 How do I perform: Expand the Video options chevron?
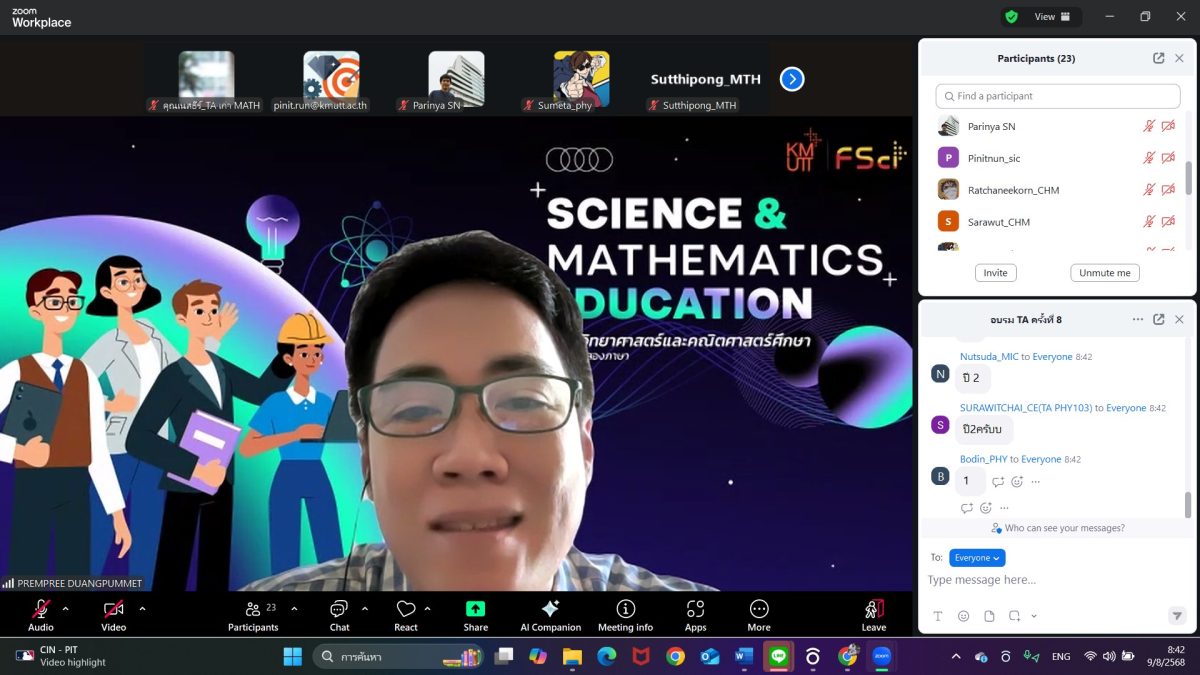142,608
